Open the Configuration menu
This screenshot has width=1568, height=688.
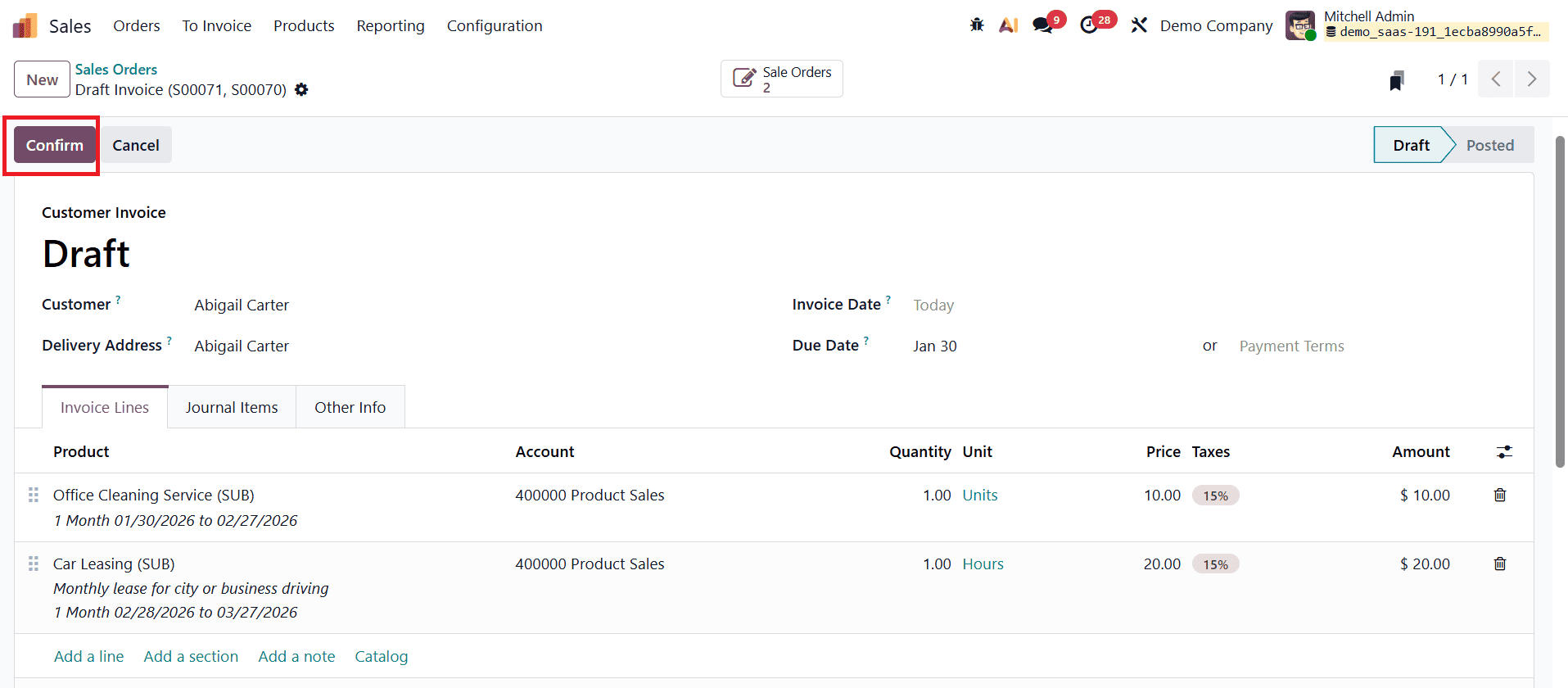pyautogui.click(x=495, y=25)
